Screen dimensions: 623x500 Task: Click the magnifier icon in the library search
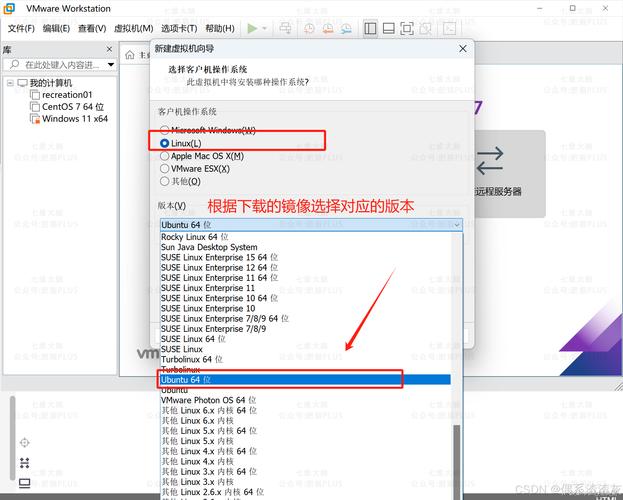pos(14,64)
